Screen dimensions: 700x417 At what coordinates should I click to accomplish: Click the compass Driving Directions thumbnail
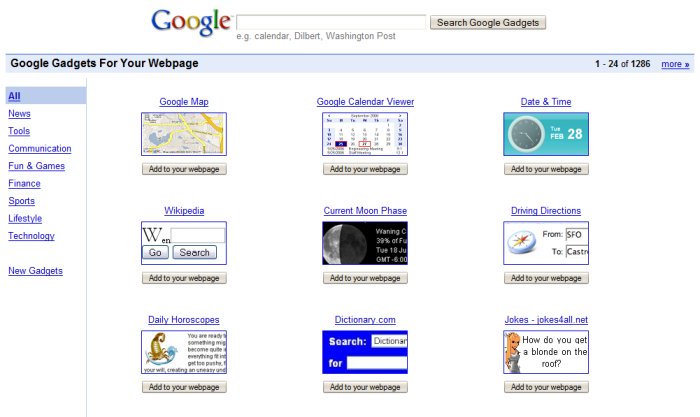(546, 243)
